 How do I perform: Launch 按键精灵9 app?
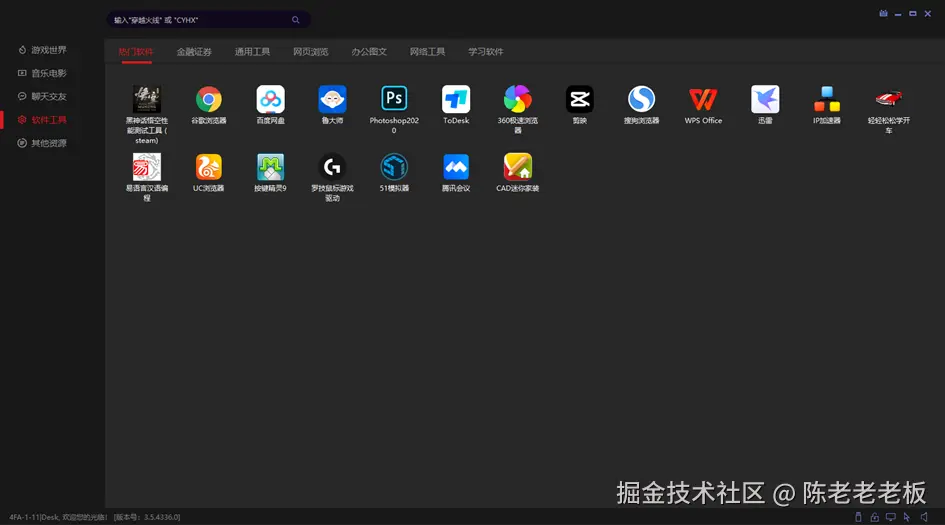tap(271, 167)
